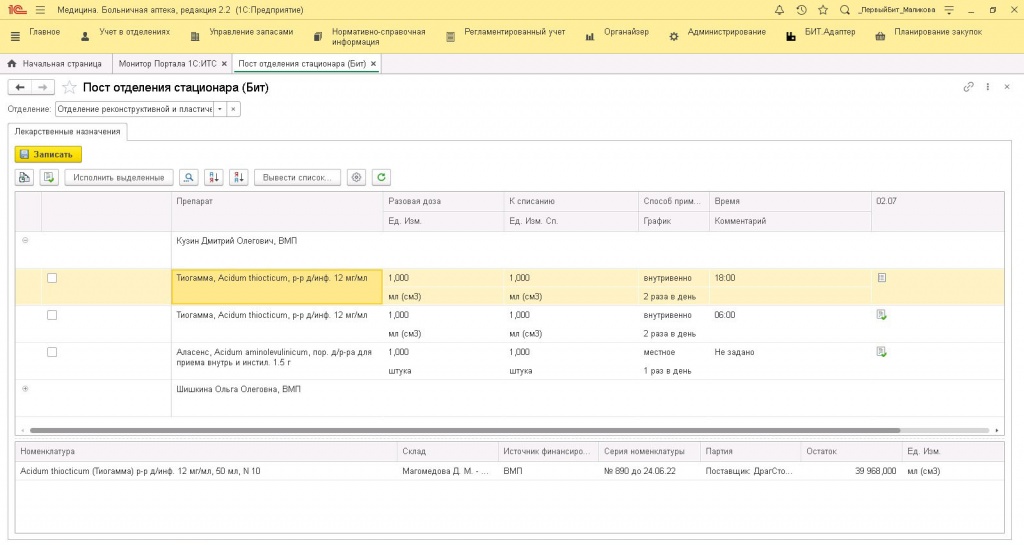The image size is (1024, 545).
Task: Open Администрирование section
Action: pos(726,32)
